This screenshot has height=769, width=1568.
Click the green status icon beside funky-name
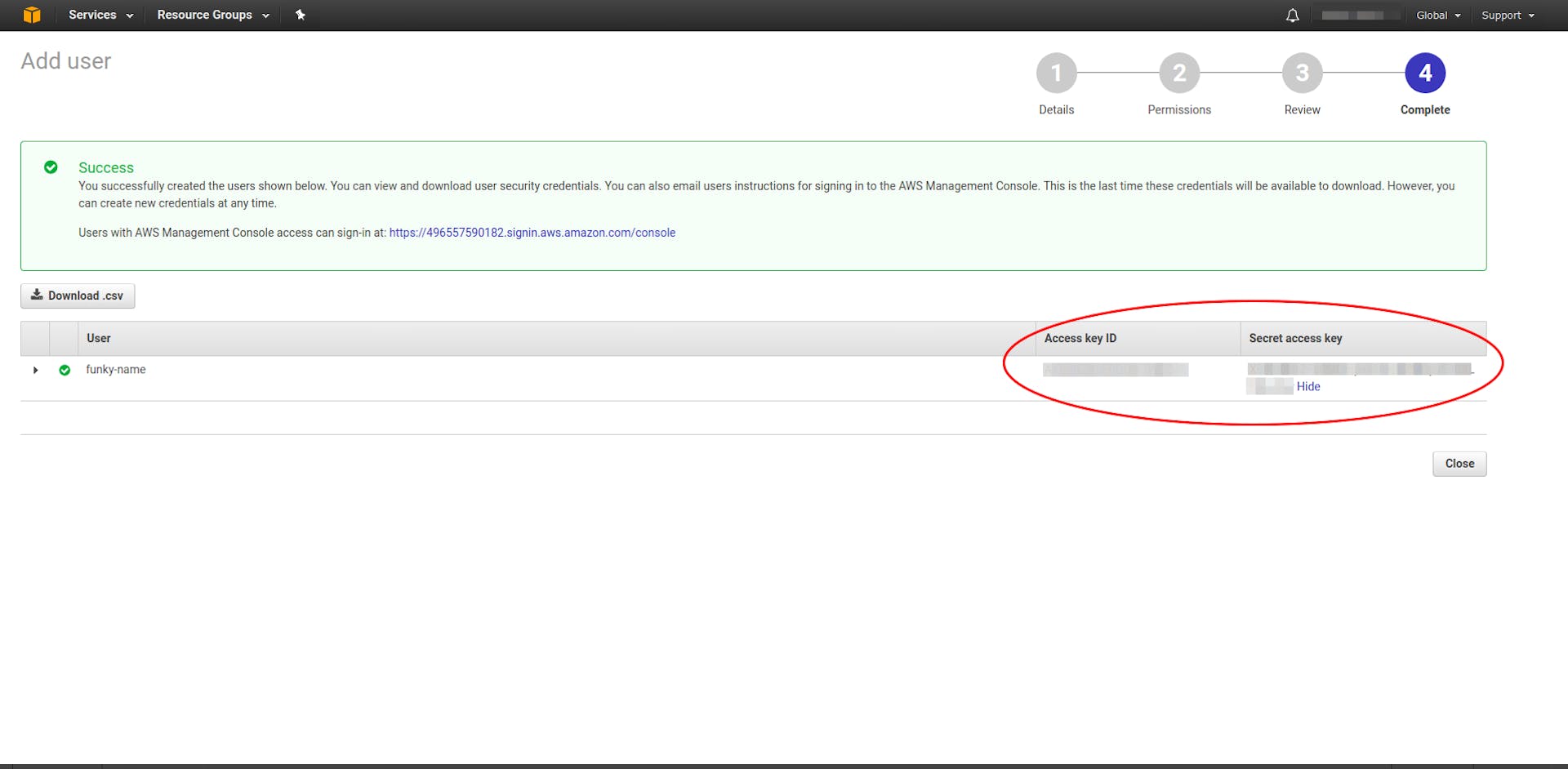coord(65,370)
